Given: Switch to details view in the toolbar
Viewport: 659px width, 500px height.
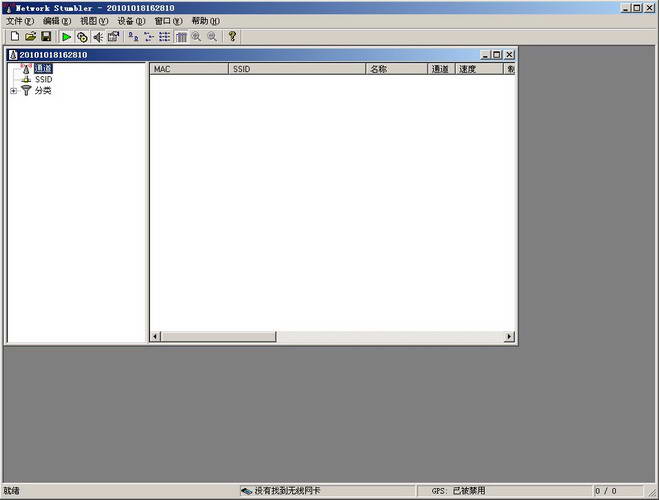Looking at the screenshot, I should tap(181, 37).
